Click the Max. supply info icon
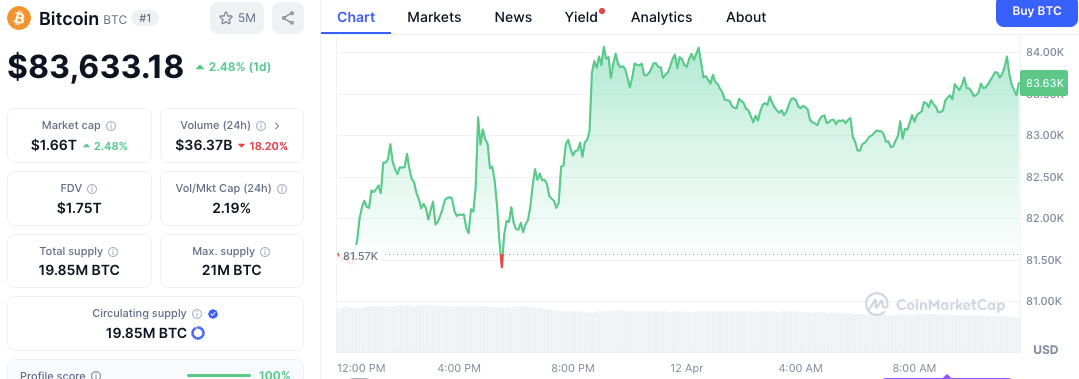This screenshot has width=1079, height=379. [265, 252]
